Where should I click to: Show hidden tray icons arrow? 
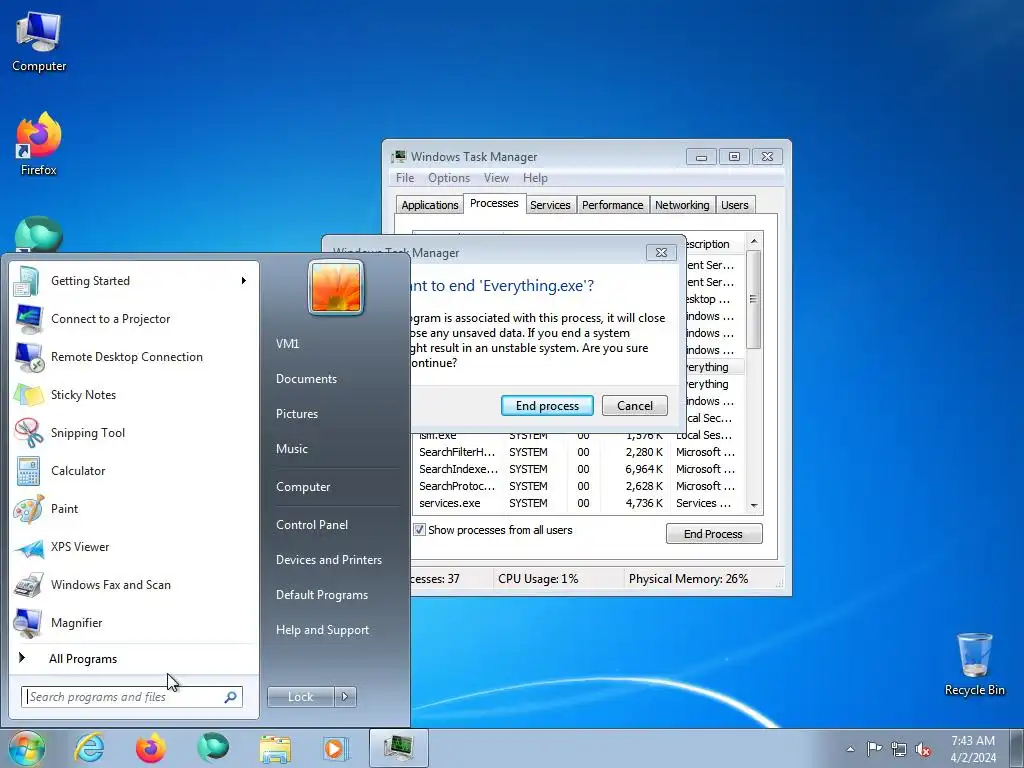pyautogui.click(x=850, y=749)
